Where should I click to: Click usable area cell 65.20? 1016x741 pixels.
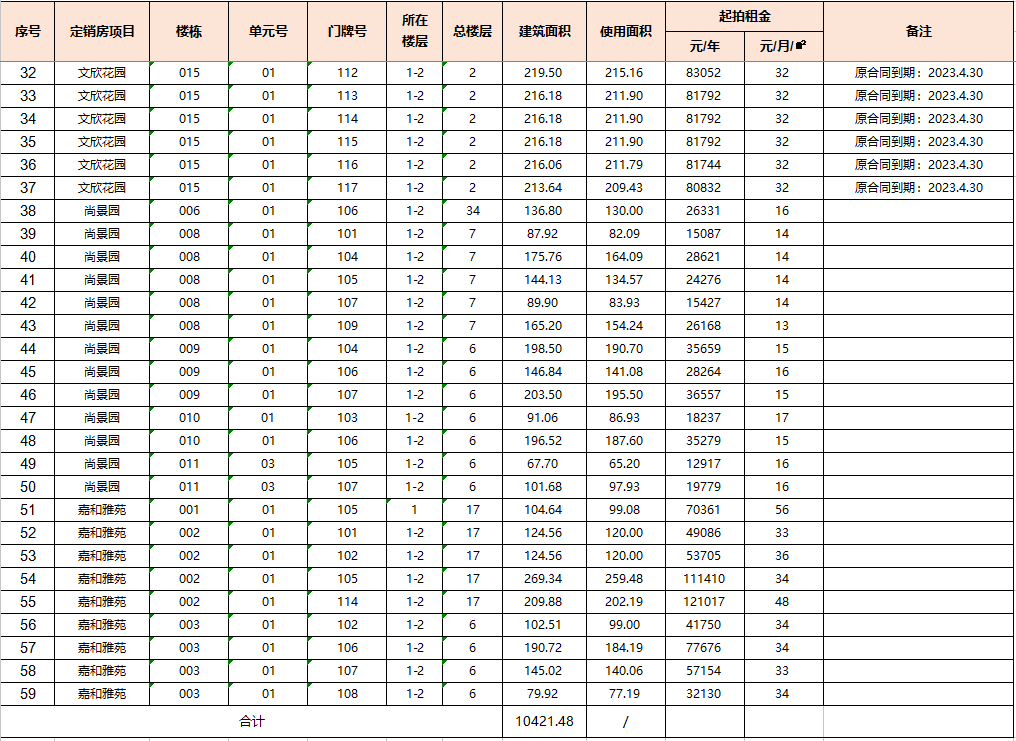coord(625,464)
